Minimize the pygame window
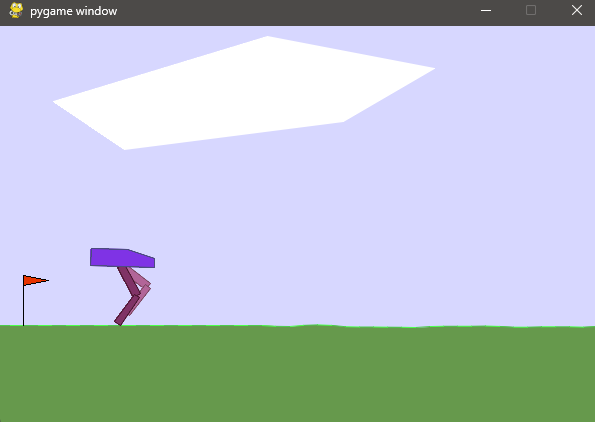This screenshot has height=422, width=595. [486, 11]
